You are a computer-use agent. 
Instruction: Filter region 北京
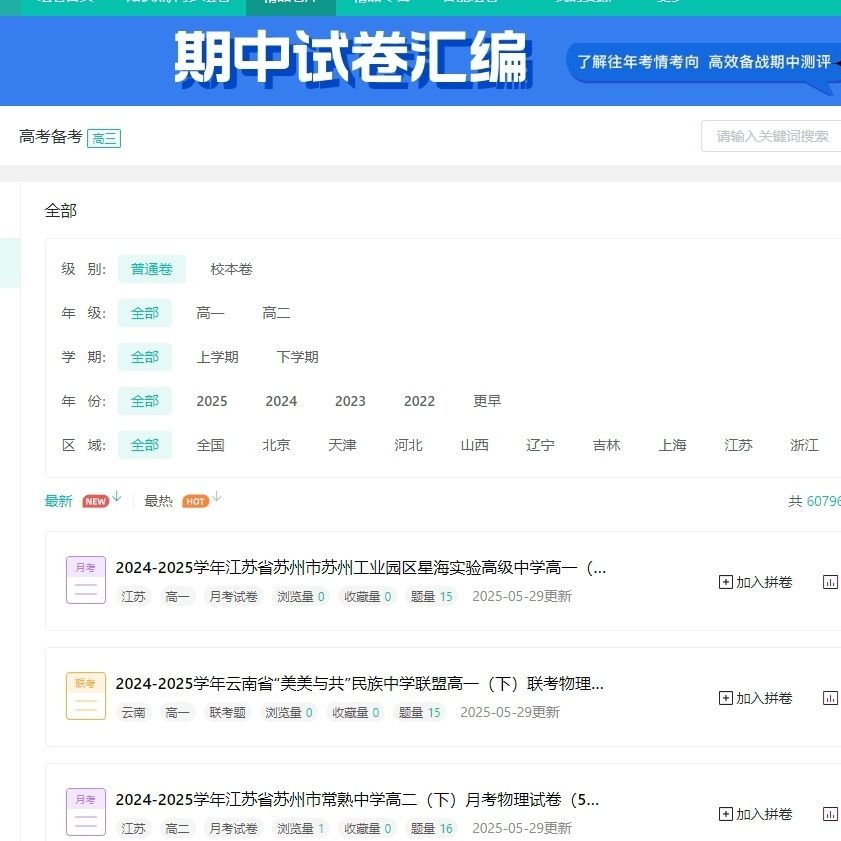point(276,445)
